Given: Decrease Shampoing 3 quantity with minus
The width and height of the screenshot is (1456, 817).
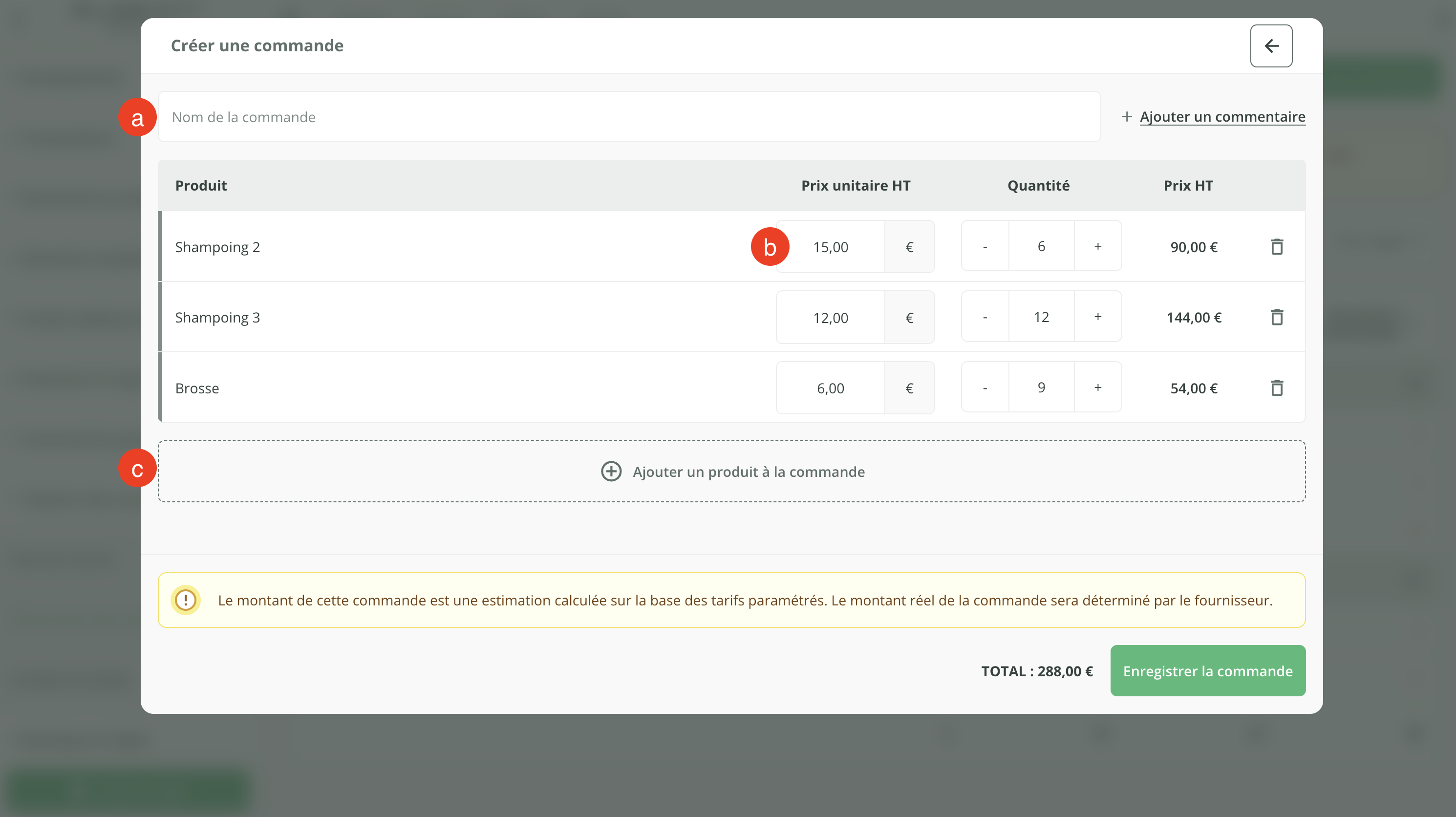Looking at the screenshot, I should pyautogui.click(x=985, y=317).
